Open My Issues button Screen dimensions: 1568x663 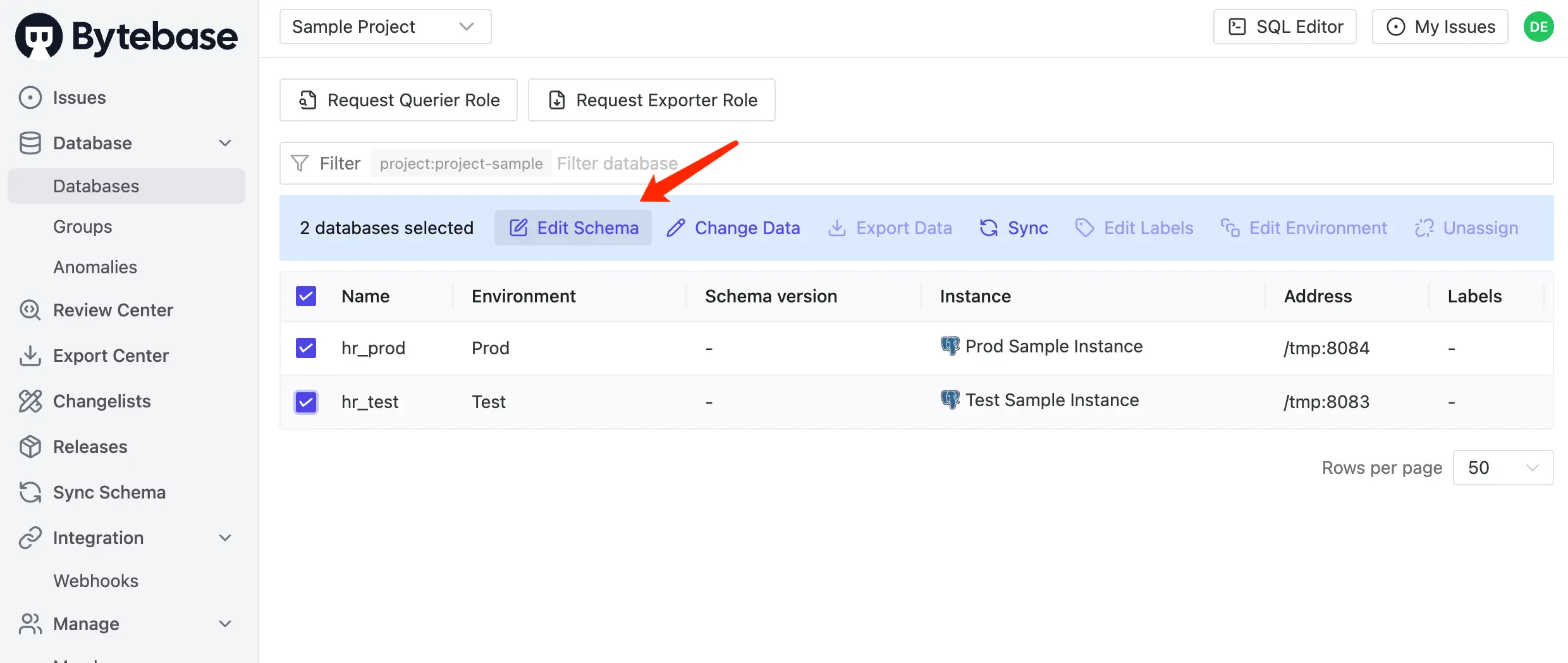click(1440, 27)
